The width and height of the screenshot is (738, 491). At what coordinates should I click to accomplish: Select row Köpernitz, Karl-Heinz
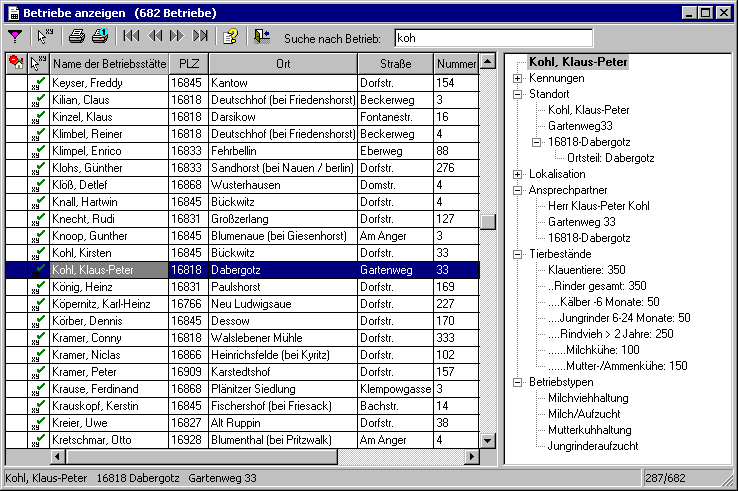(242, 304)
